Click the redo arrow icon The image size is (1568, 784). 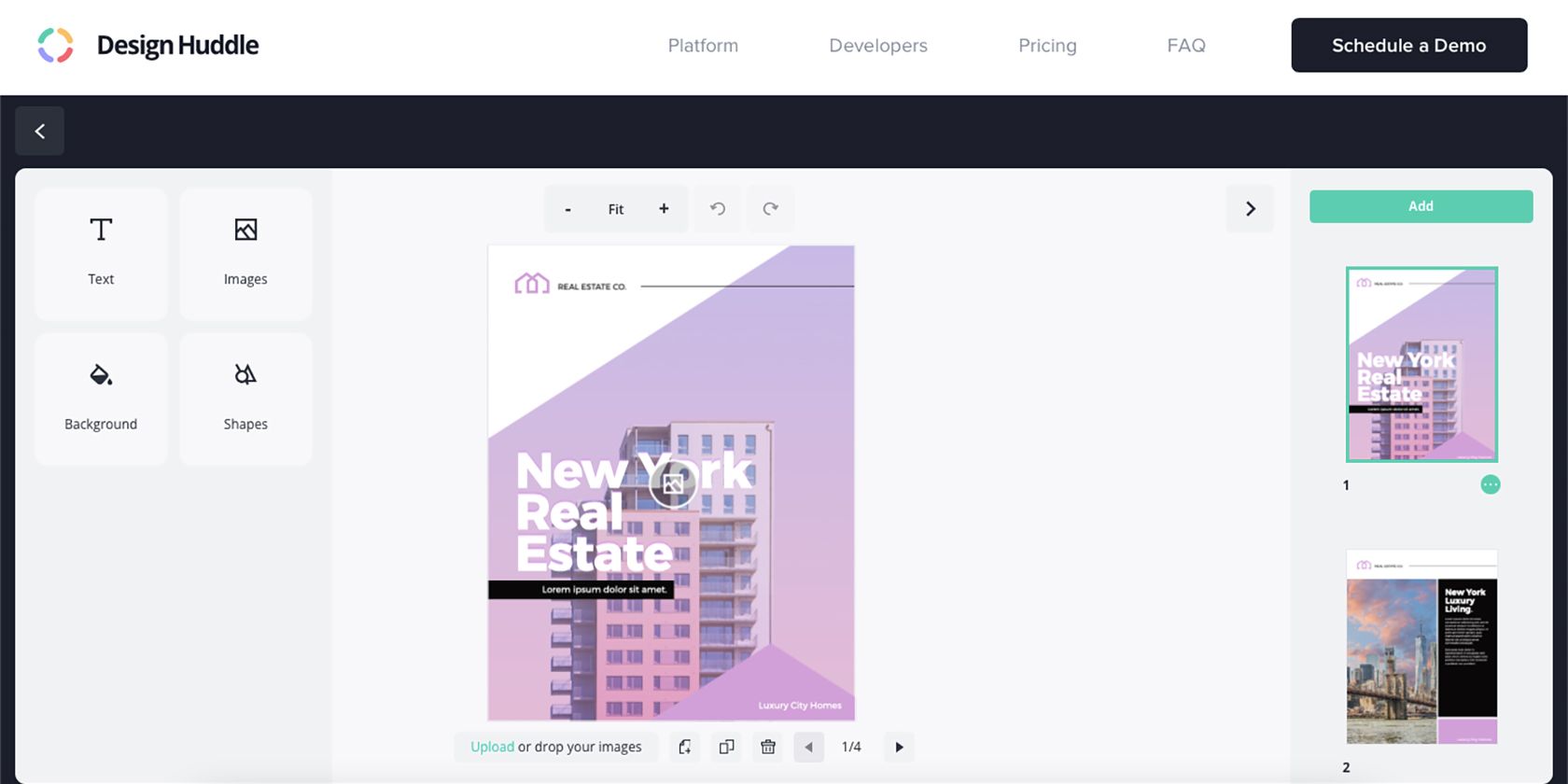(x=770, y=209)
